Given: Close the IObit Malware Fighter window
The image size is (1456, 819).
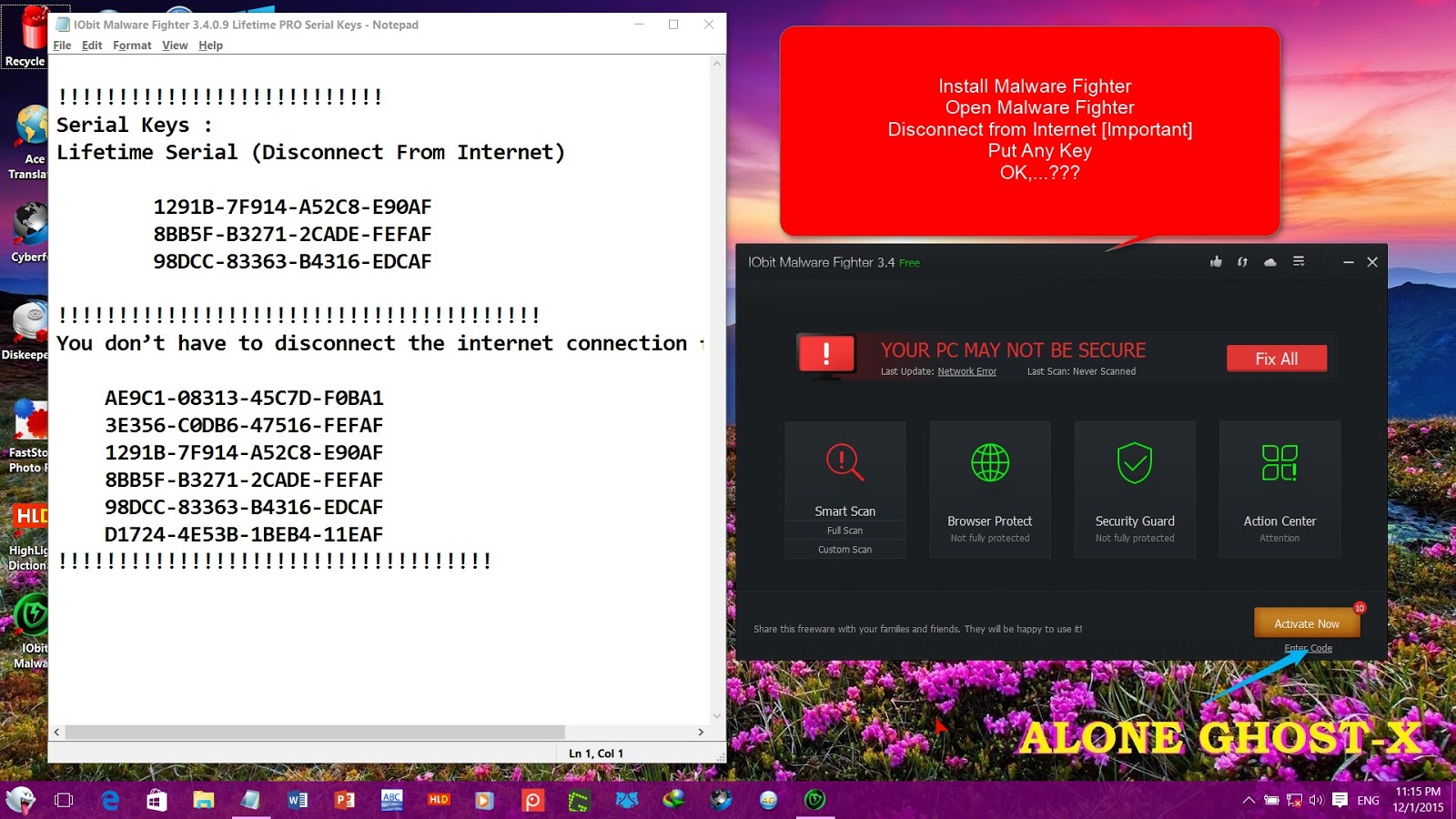Looking at the screenshot, I should (1372, 262).
